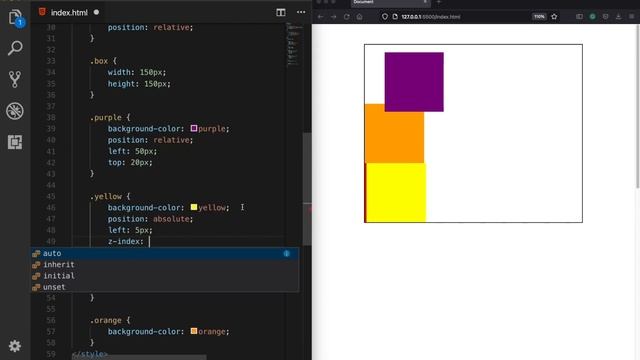Viewport: 640px width, 360px height.
Task: Go to the browser home page
Action: [x=359, y=17]
